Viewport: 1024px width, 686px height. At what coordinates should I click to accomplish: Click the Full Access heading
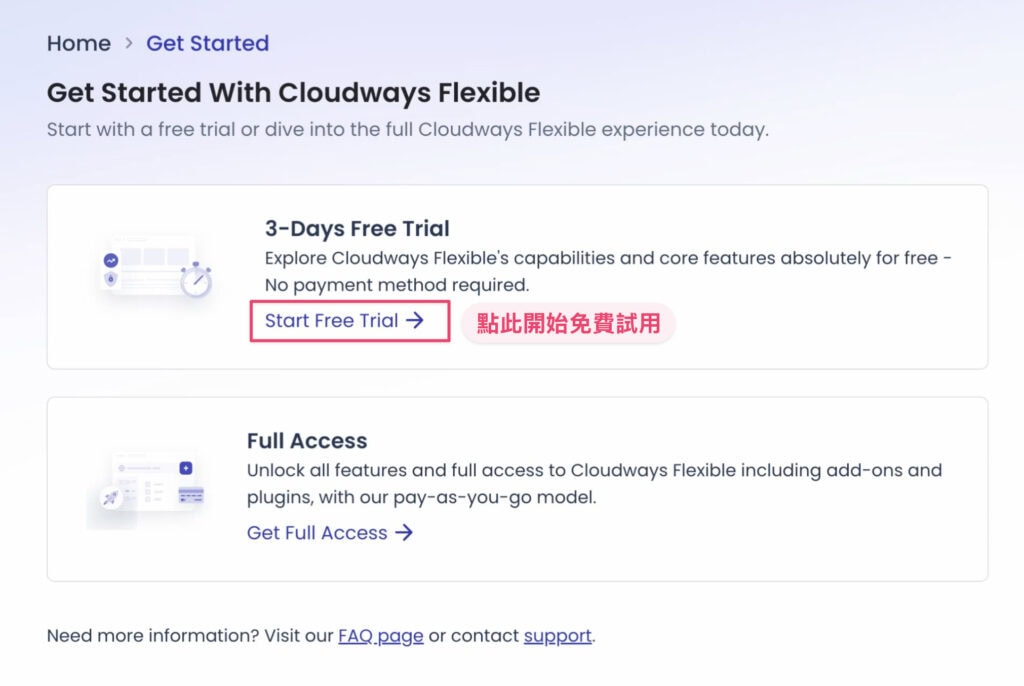pyautogui.click(x=307, y=441)
